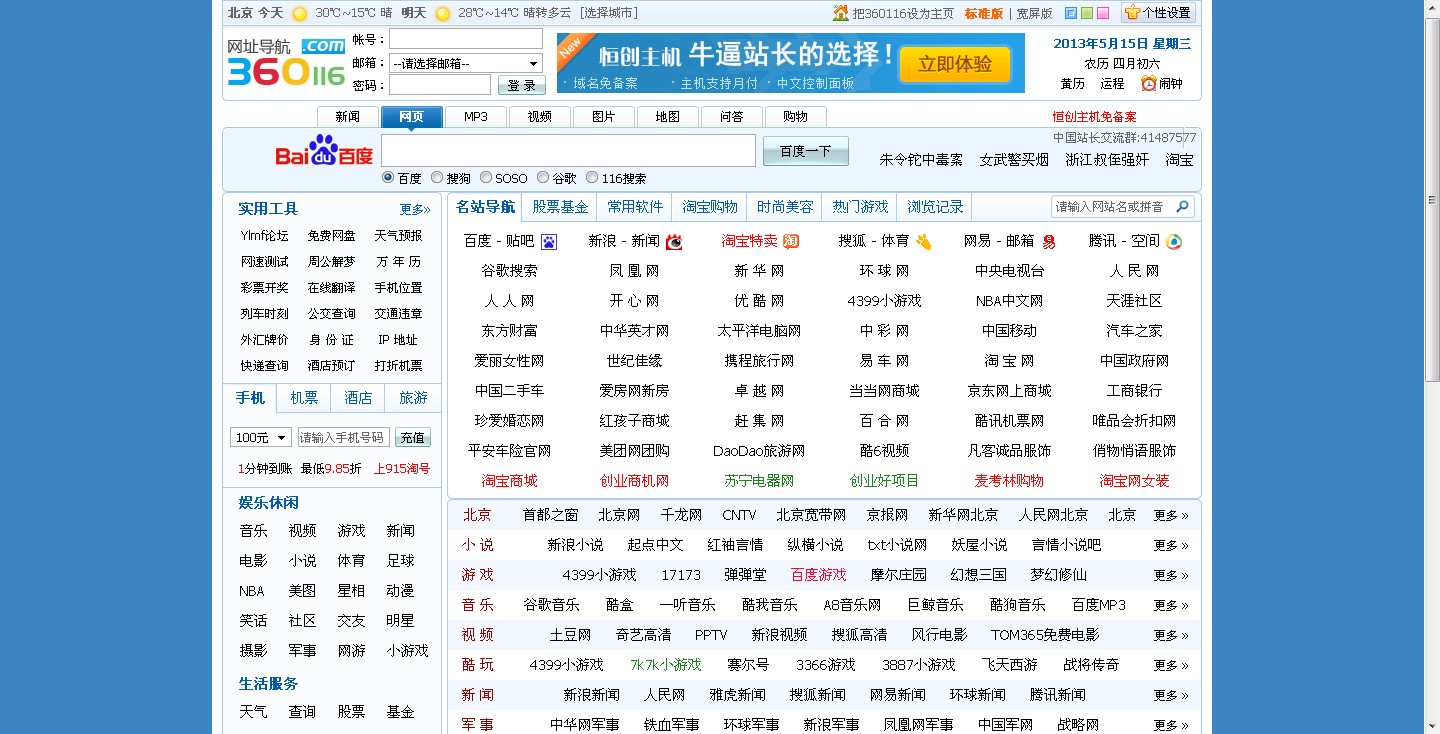Switch to the MP3 tab
The image size is (1440, 734).
pos(475,116)
